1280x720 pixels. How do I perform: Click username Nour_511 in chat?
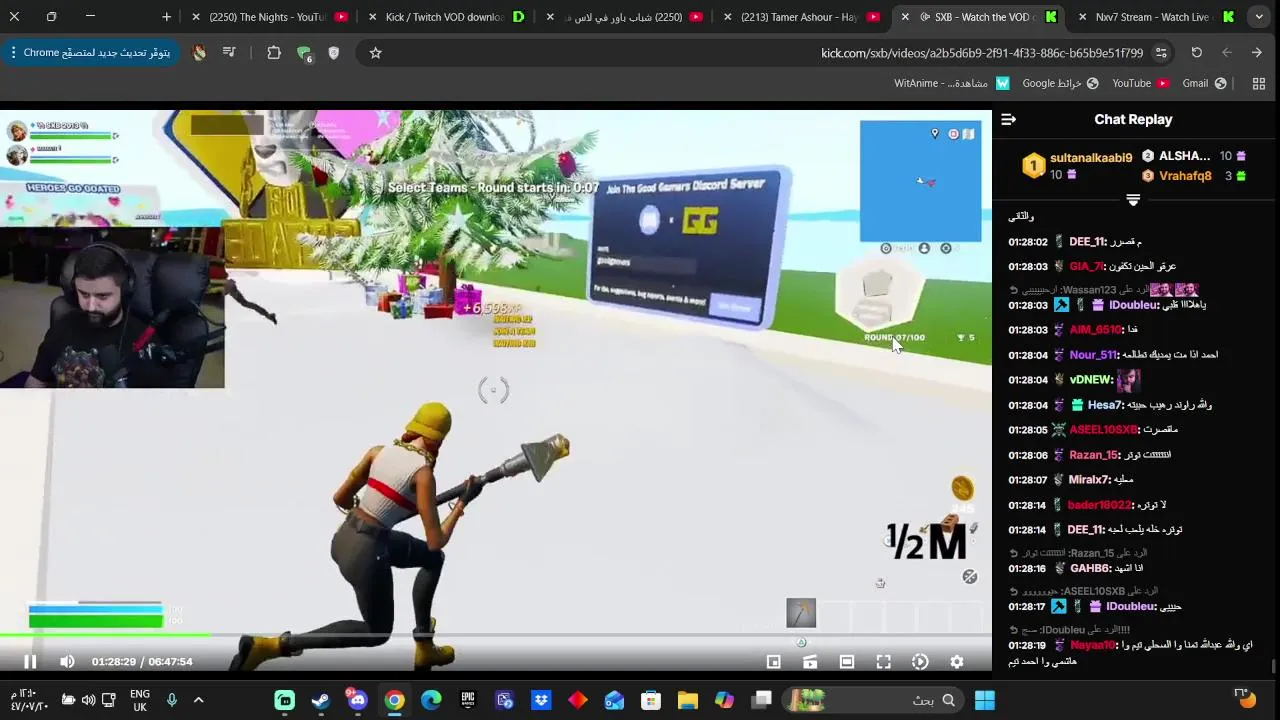point(1093,355)
